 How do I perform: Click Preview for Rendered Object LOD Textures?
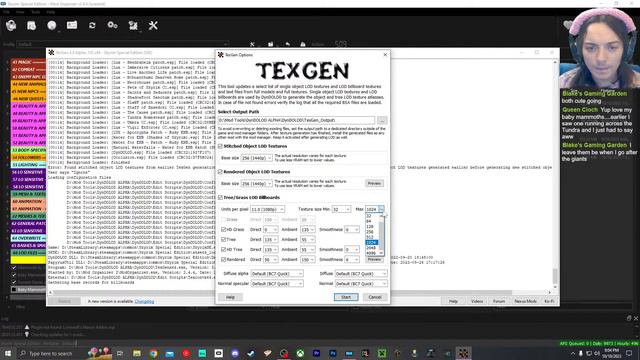374,184
